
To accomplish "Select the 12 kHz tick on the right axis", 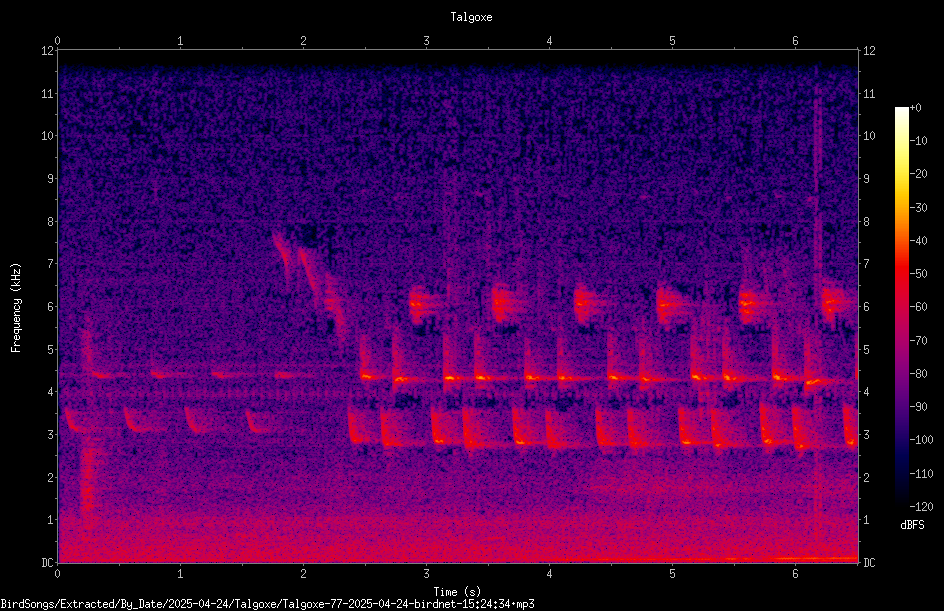I will click(x=869, y=51).
